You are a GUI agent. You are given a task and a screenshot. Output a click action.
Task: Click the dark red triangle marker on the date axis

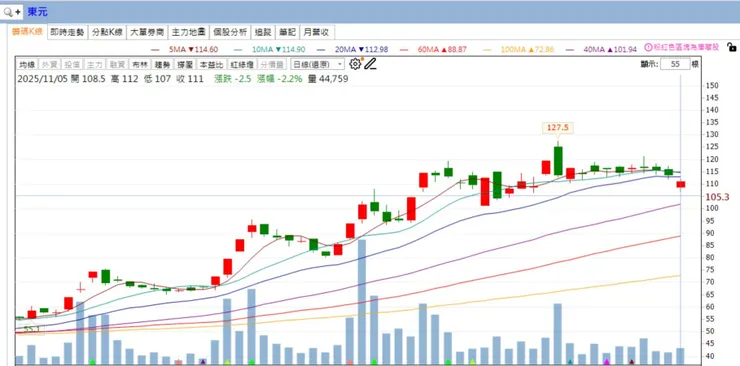pos(631,362)
